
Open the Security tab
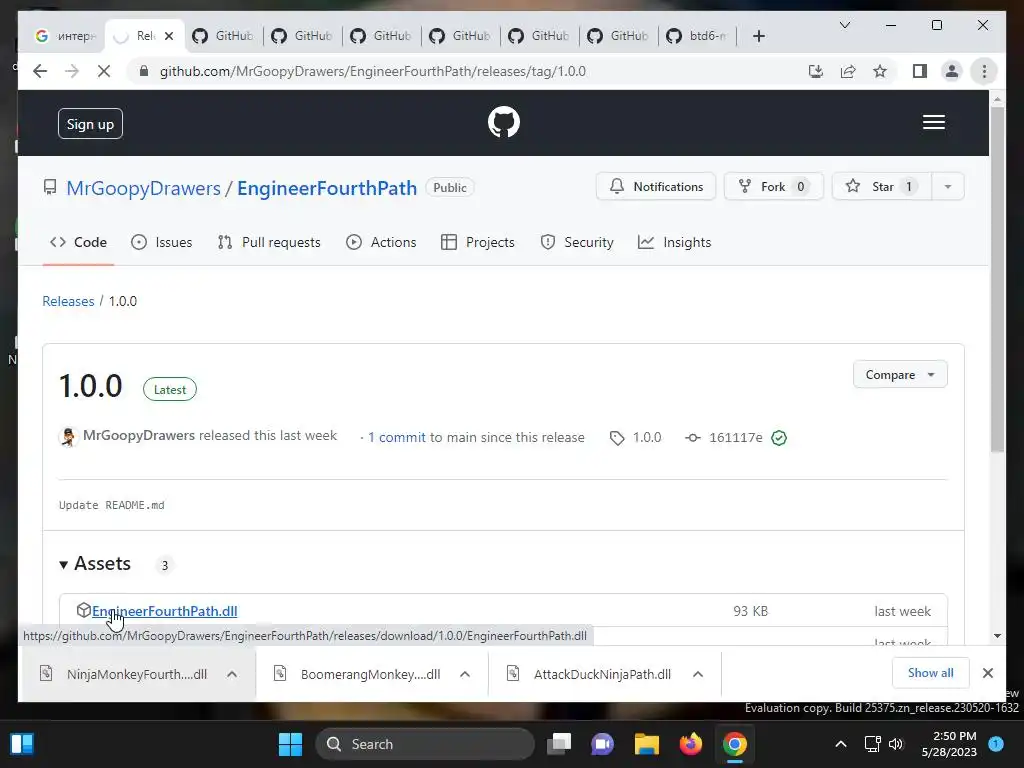(x=577, y=242)
